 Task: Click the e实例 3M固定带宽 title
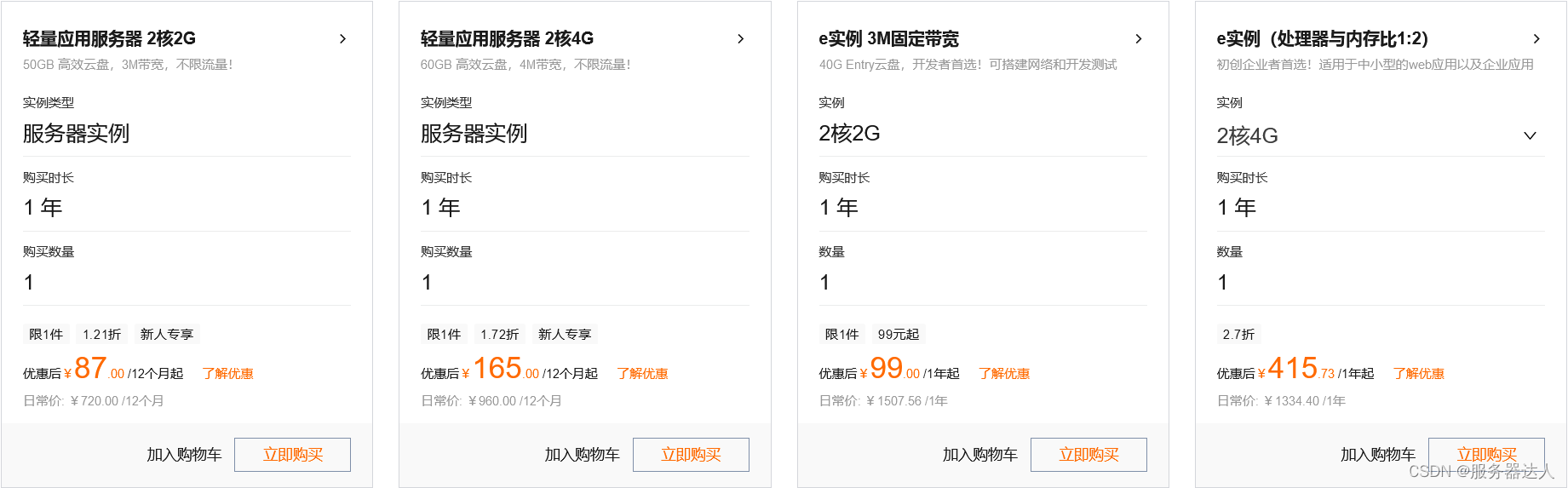coord(888,39)
